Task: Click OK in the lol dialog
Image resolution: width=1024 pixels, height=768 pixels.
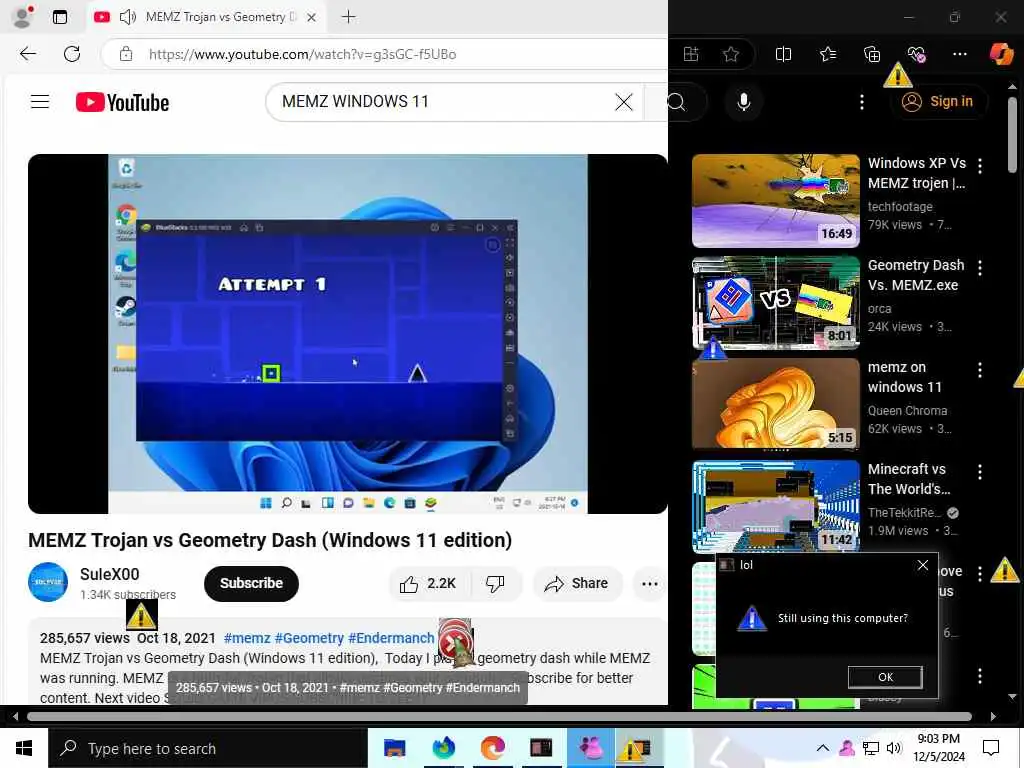Action: click(885, 677)
